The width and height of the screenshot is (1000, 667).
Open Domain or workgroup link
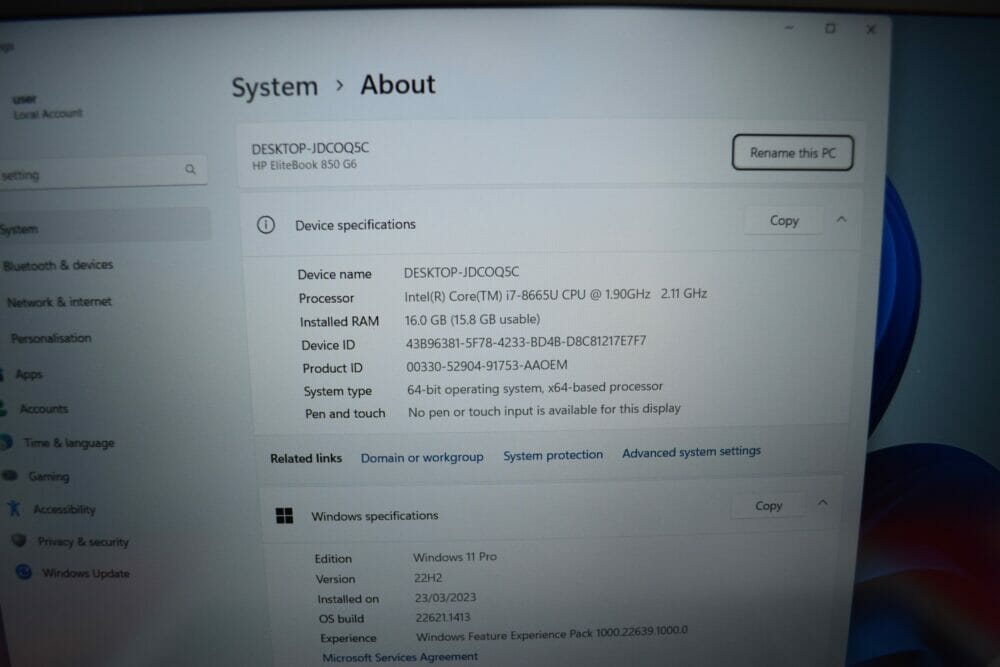pyautogui.click(x=422, y=457)
